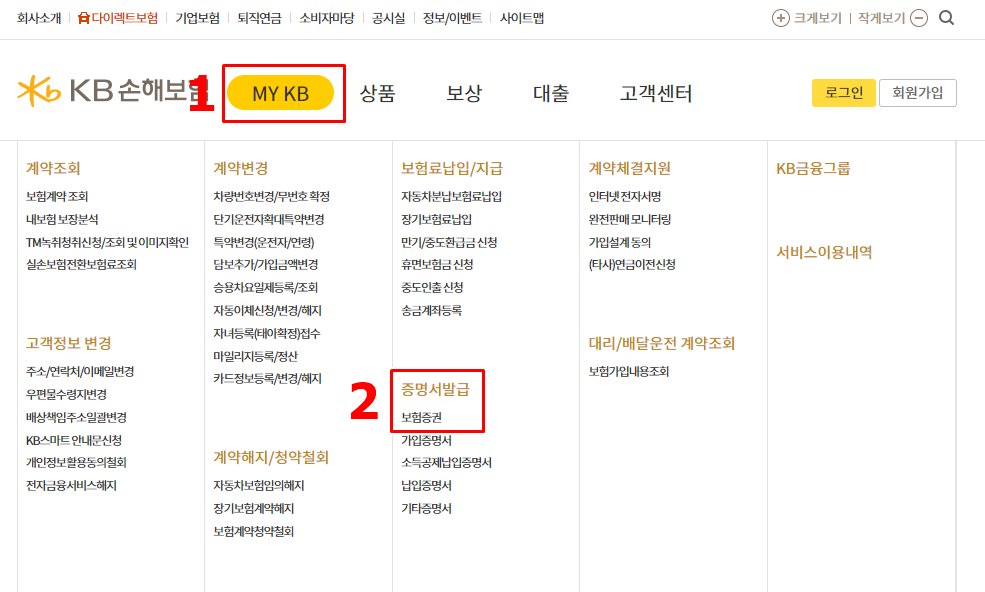Click 크게보기 text

tap(818, 18)
